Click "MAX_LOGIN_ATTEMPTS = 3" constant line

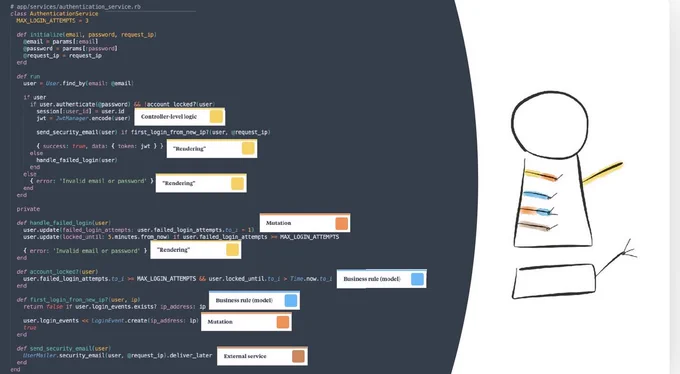click(52, 20)
